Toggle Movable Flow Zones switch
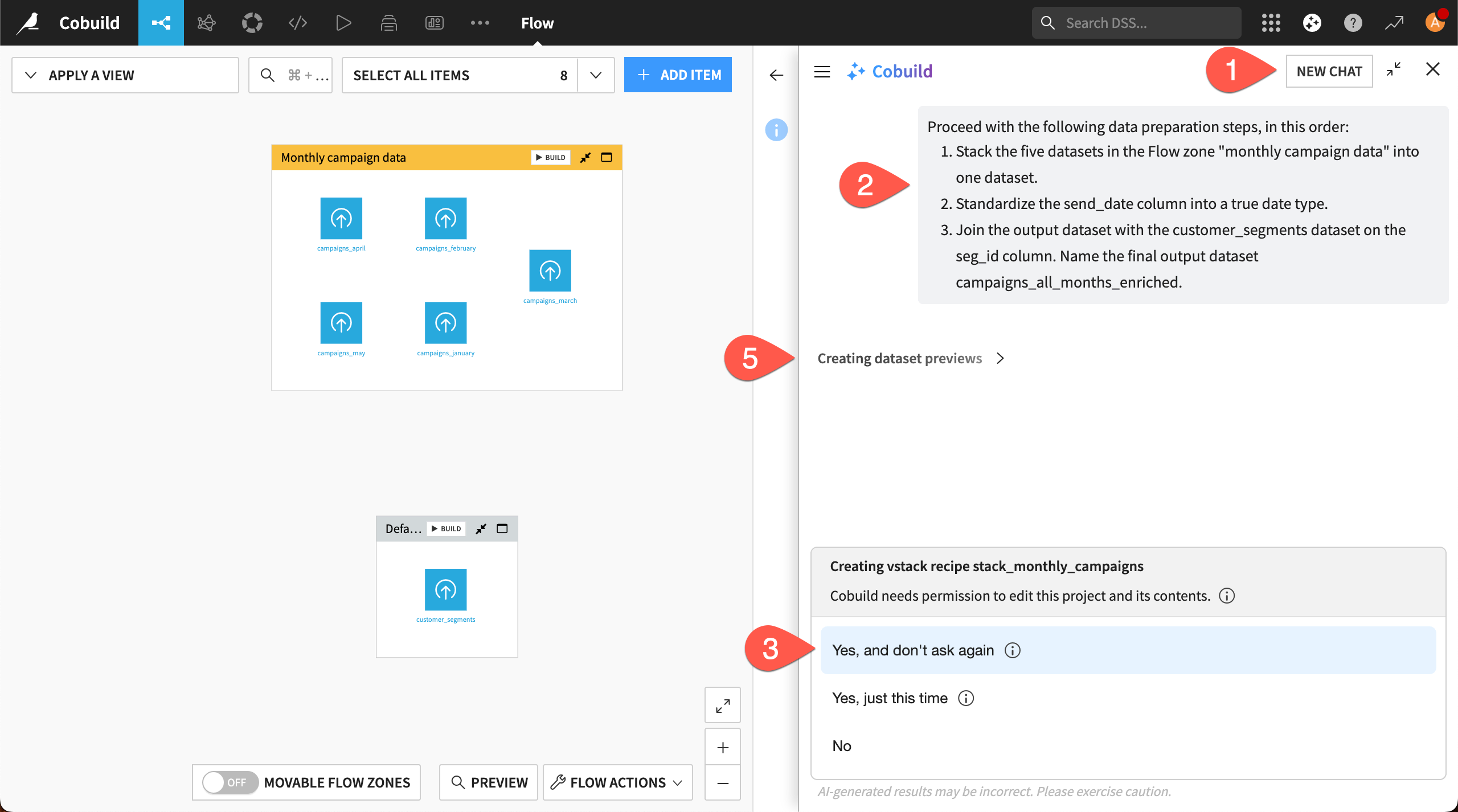The image size is (1458, 812). click(x=231, y=782)
